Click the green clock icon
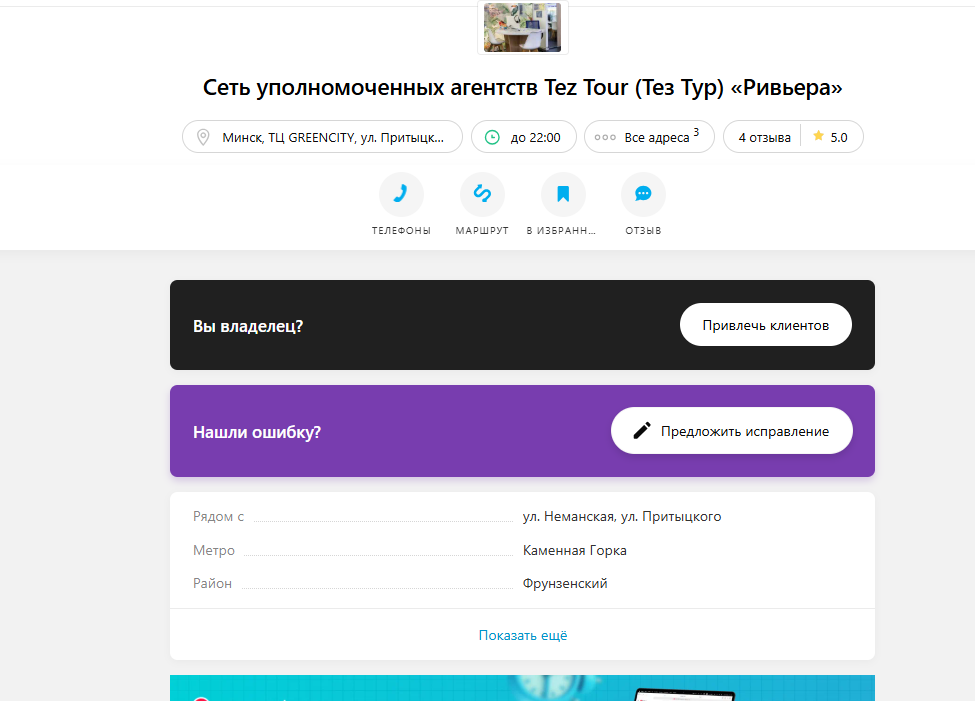The width and height of the screenshot is (975, 701). 492,137
